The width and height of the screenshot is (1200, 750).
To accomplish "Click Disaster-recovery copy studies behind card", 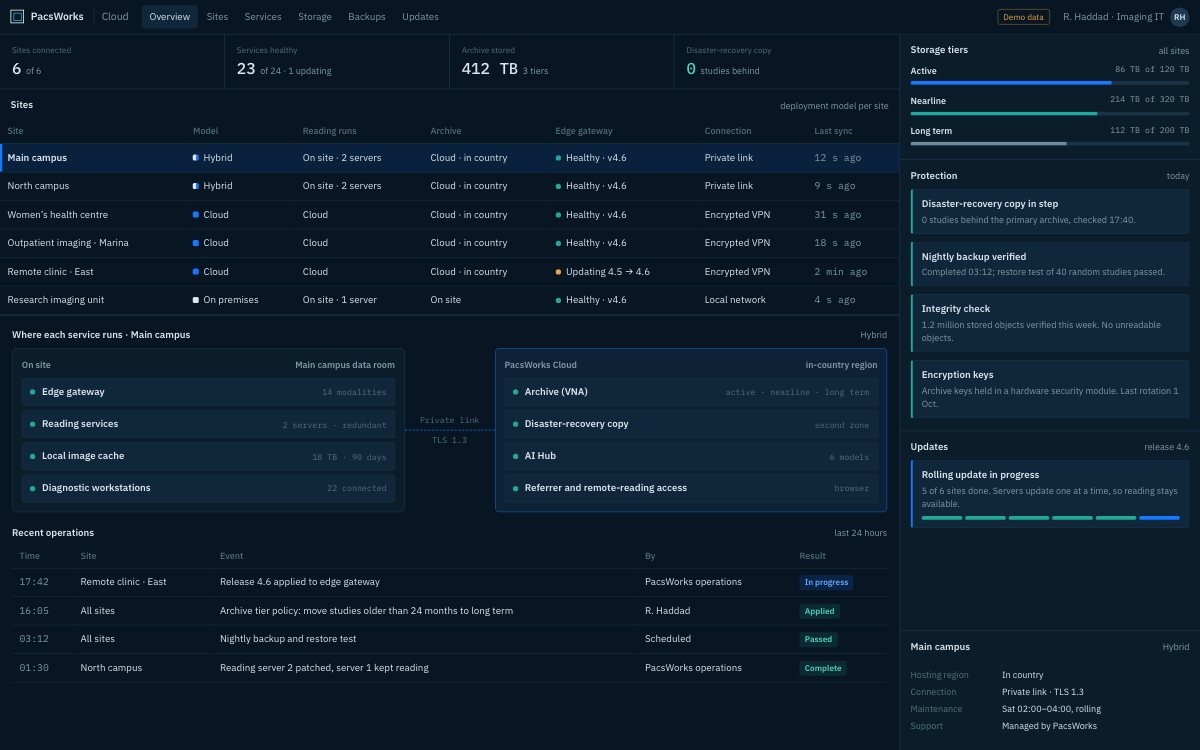I will [x=787, y=62].
